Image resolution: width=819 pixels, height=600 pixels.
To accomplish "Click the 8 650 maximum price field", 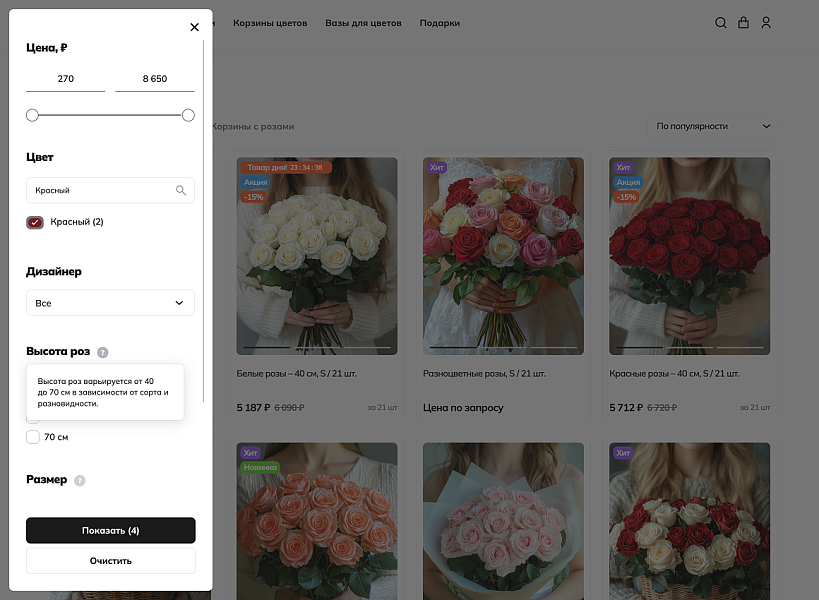I will [x=155, y=79].
